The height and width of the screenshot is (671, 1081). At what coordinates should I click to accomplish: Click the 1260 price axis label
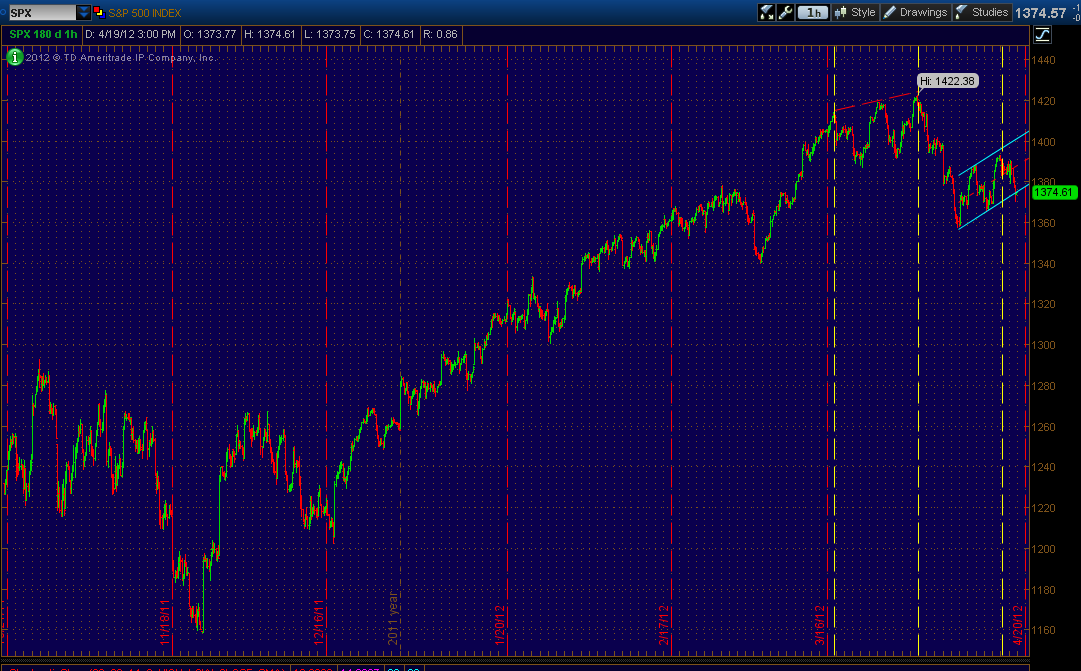[1043, 427]
